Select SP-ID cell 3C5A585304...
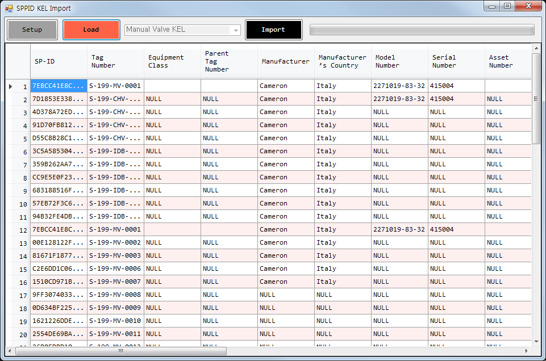The width and height of the screenshot is (546, 361). [x=59, y=151]
